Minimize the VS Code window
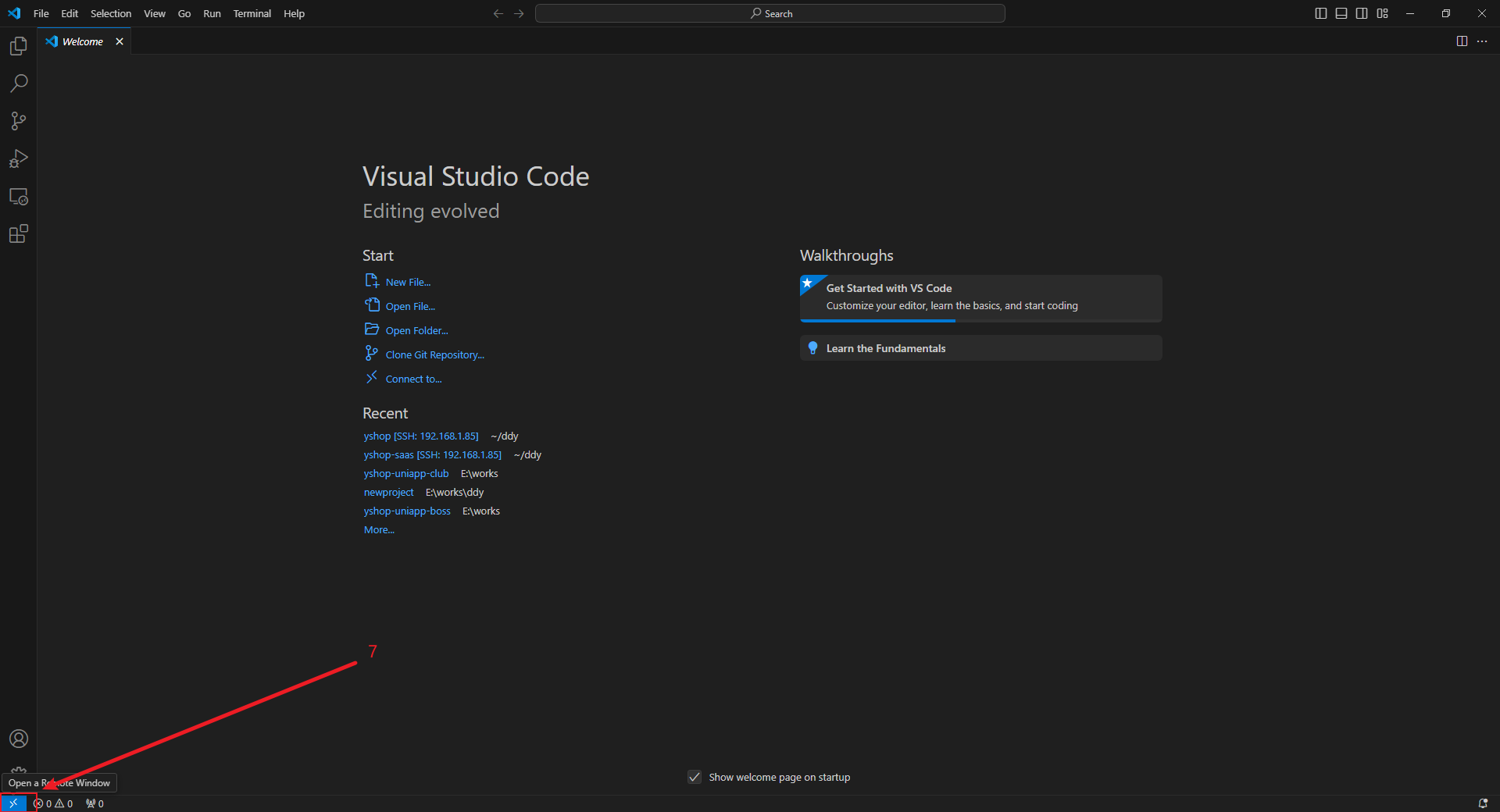 click(1410, 13)
